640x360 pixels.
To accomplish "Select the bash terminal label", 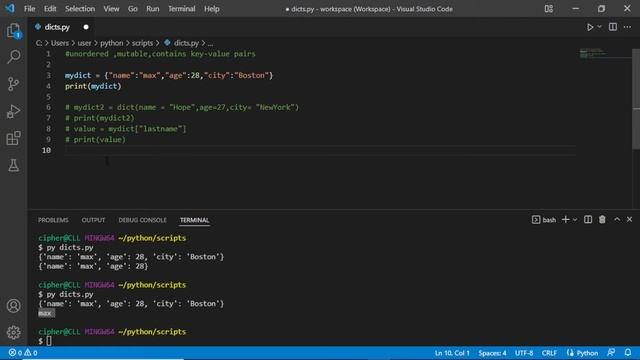I will pos(544,220).
